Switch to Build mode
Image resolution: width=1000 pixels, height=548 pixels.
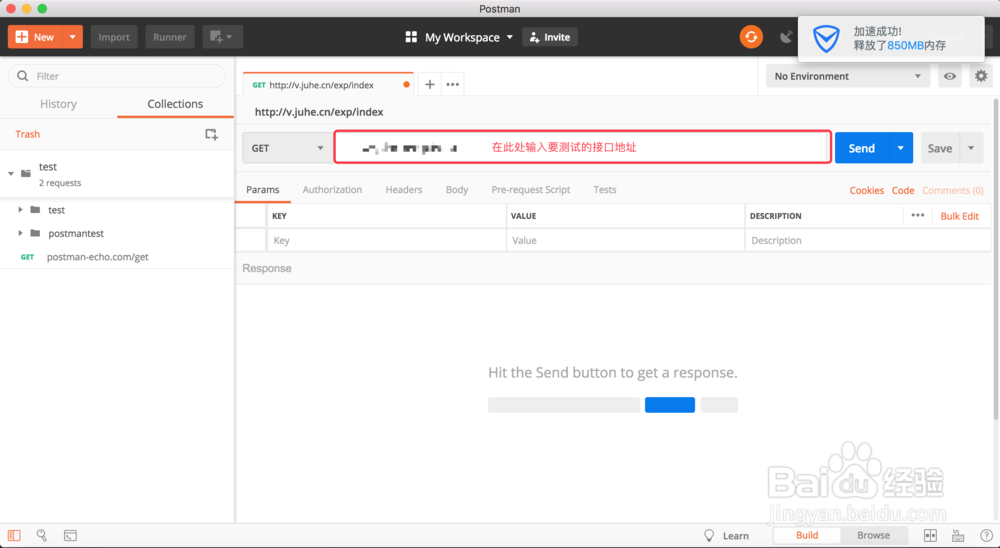click(807, 535)
